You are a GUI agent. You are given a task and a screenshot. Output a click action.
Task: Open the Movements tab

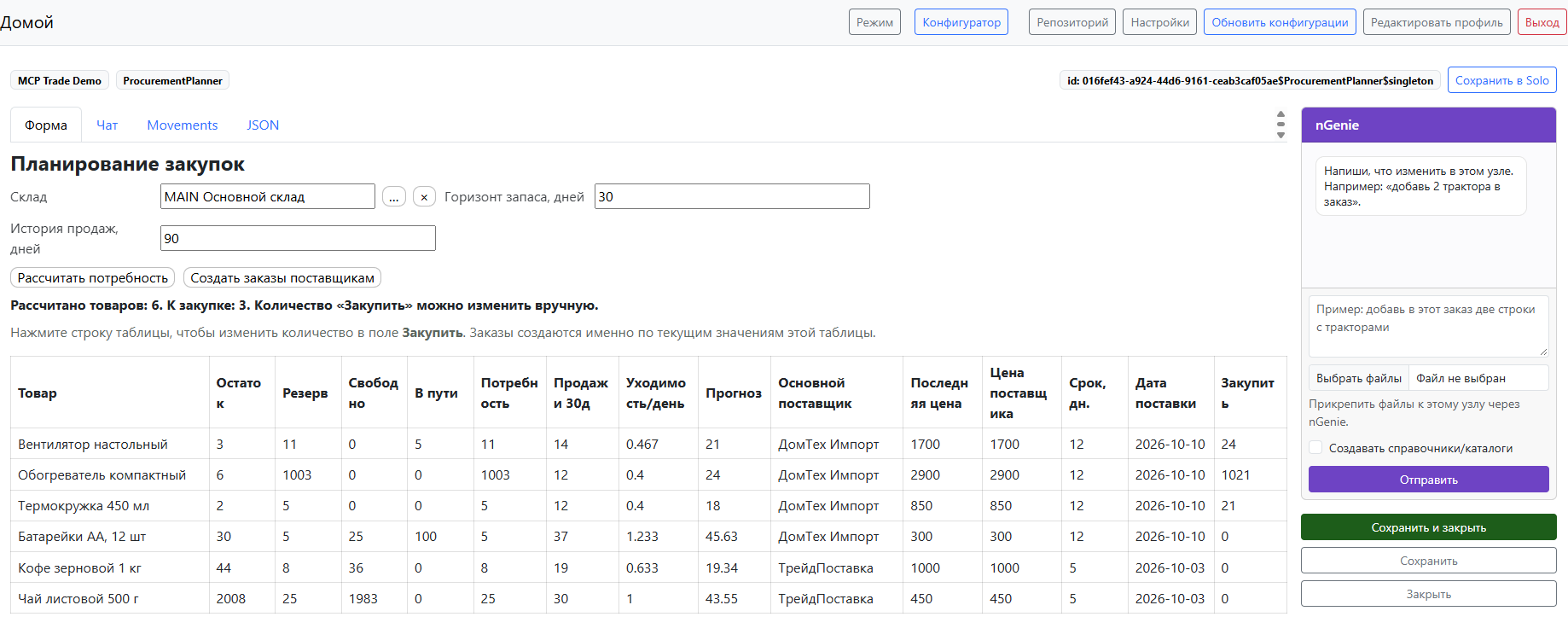pyautogui.click(x=183, y=125)
